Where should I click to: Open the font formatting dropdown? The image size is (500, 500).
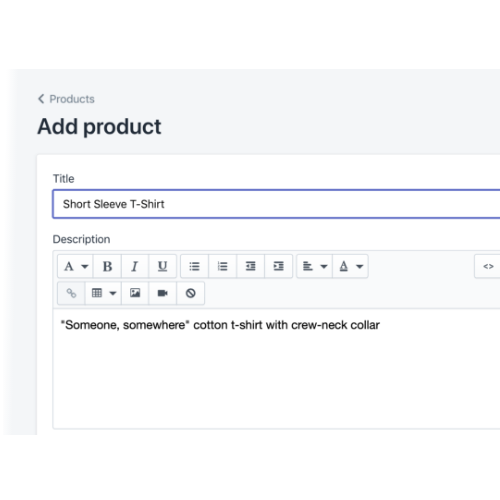pyautogui.click(x=75, y=266)
